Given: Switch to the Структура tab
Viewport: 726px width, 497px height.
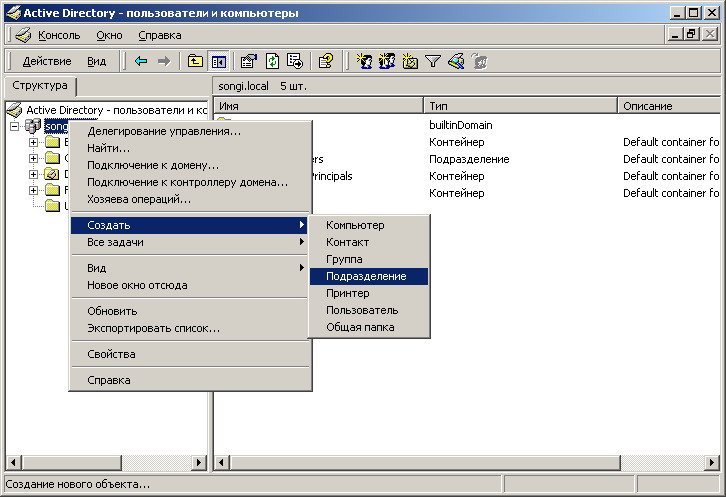Looking at the screenshot, I should tap(40, 86).
